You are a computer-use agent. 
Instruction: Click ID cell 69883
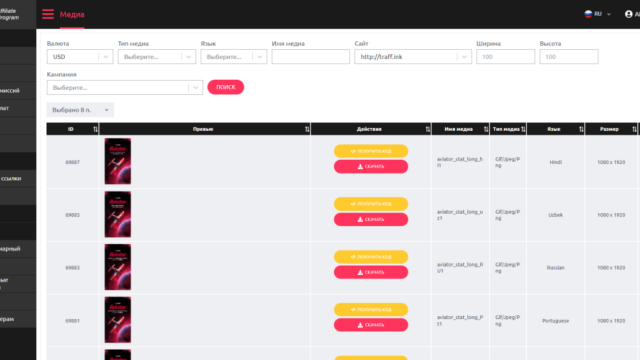[72, 268]
